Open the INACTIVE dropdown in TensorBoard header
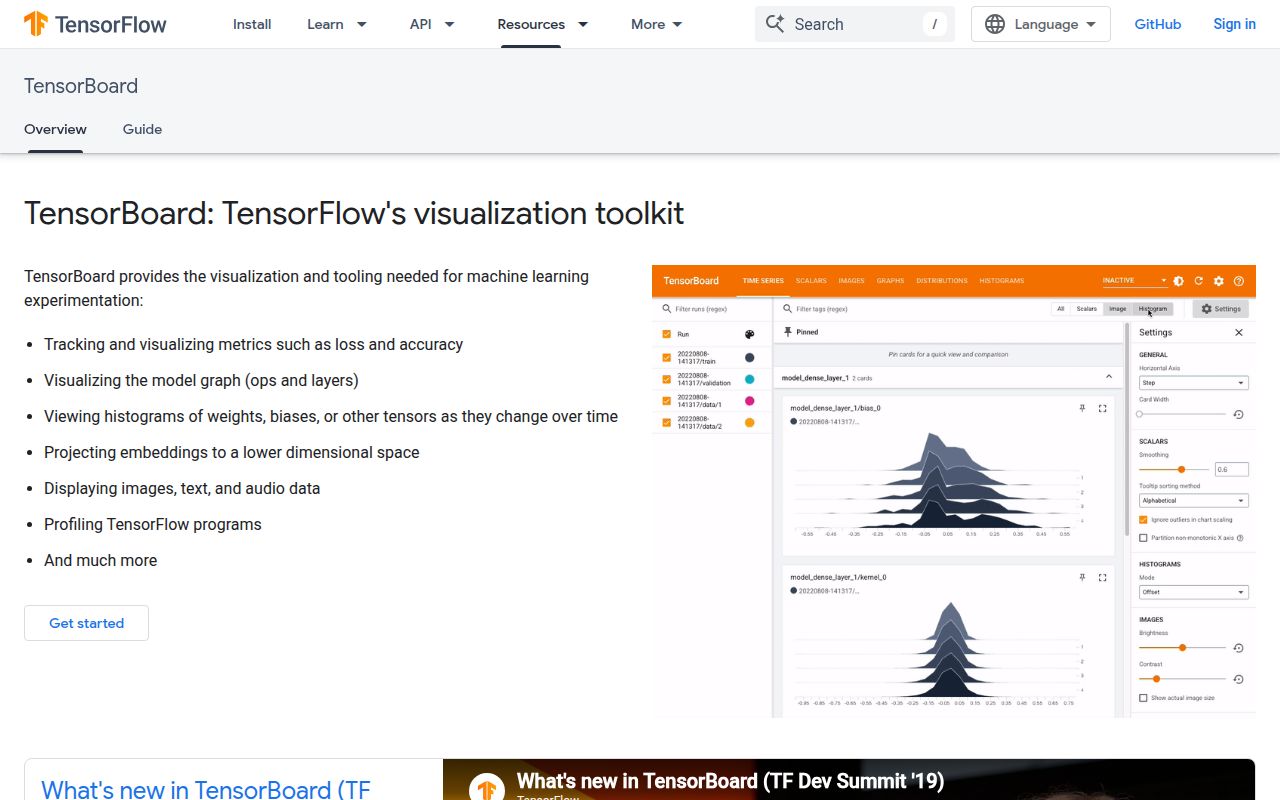This screenshot has height=800, width=1280. (1135, 281)
